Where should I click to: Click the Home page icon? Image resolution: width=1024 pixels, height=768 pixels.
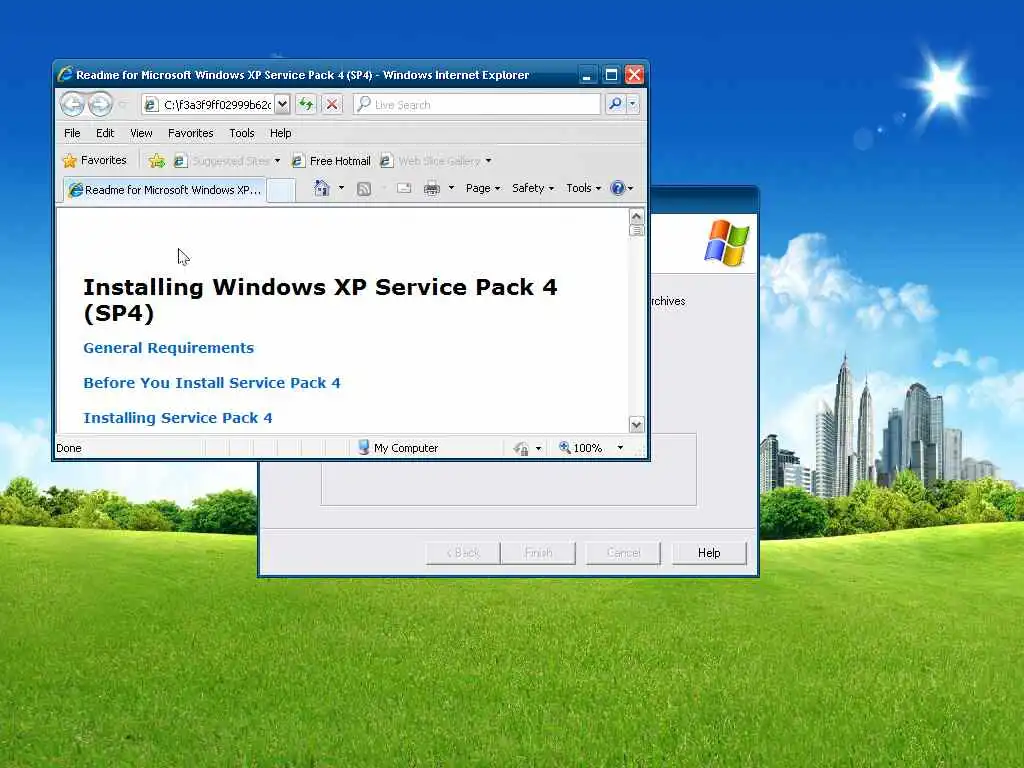pyautogui.click(x=321, y=189)
